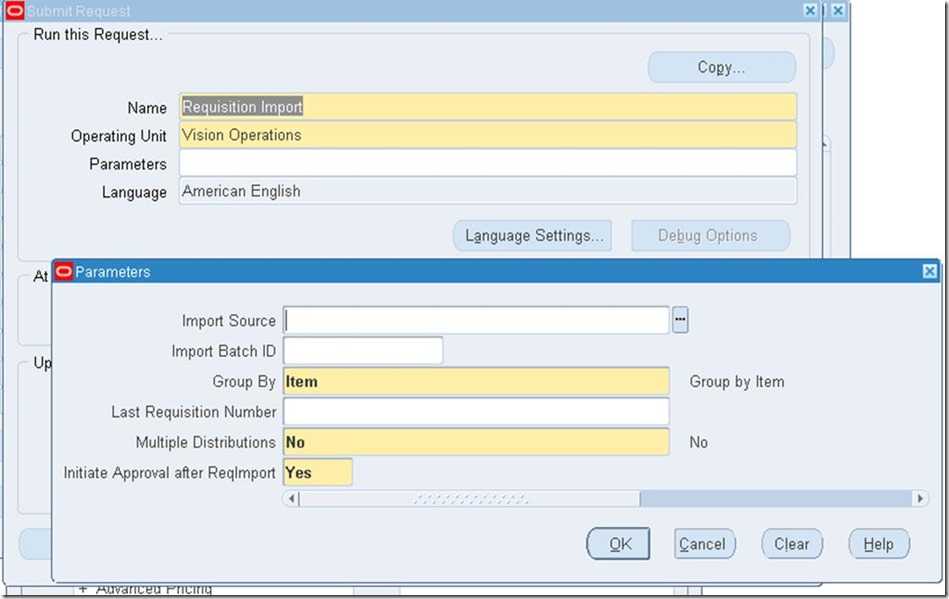Click the 'No' description beside Multiple Distributions
Screen dimensions: 949x599
click(698, 442)
